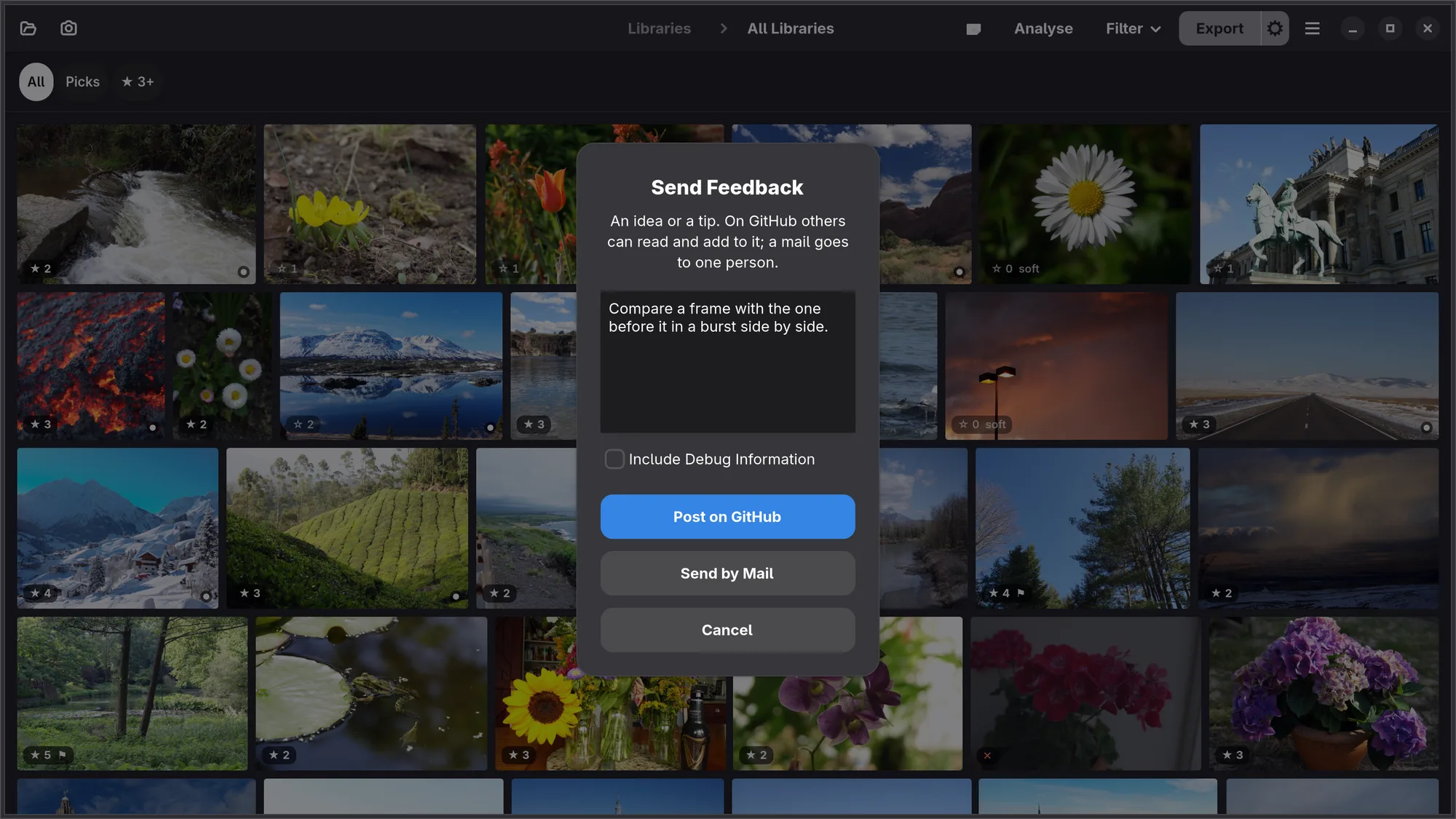Image resolution: width=1456 pixels, height=819 pixels.
Task: Click the flag on the 5-star forest photo
Action: (63, 755)
